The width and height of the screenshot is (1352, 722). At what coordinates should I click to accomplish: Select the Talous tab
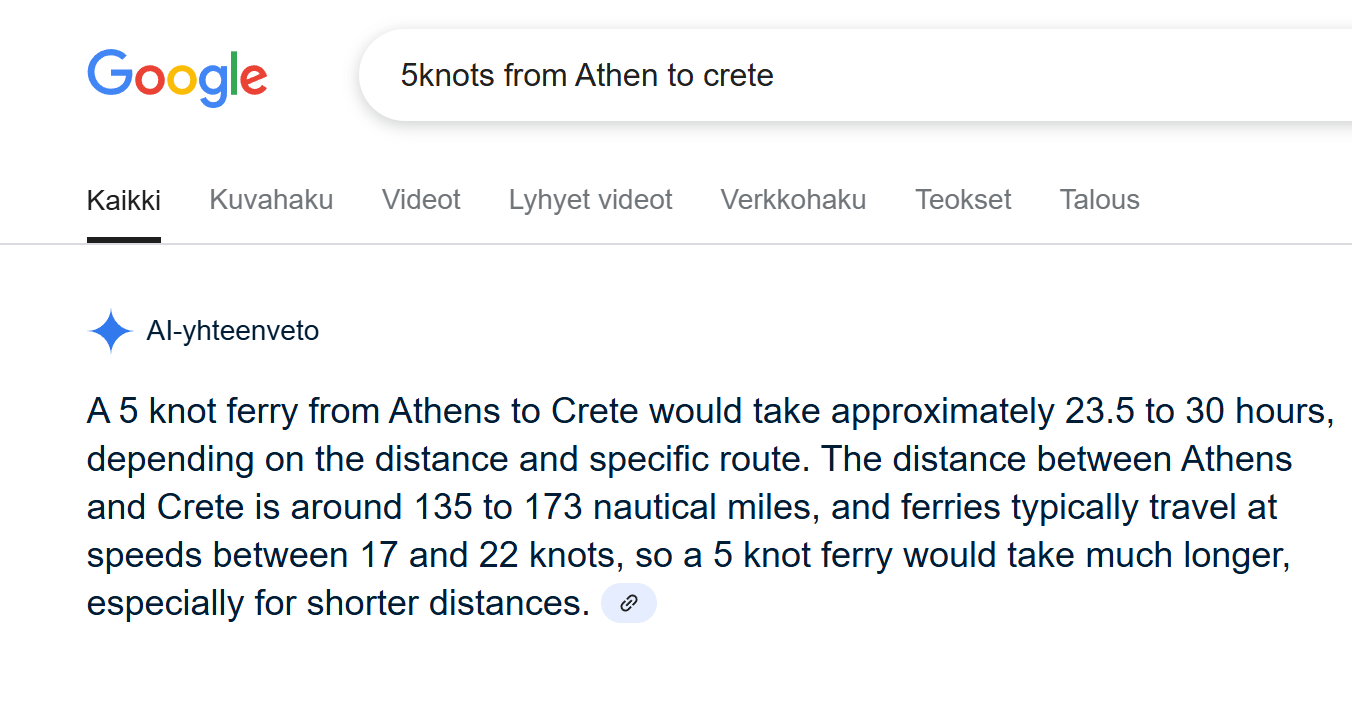tap(1099, 200)
